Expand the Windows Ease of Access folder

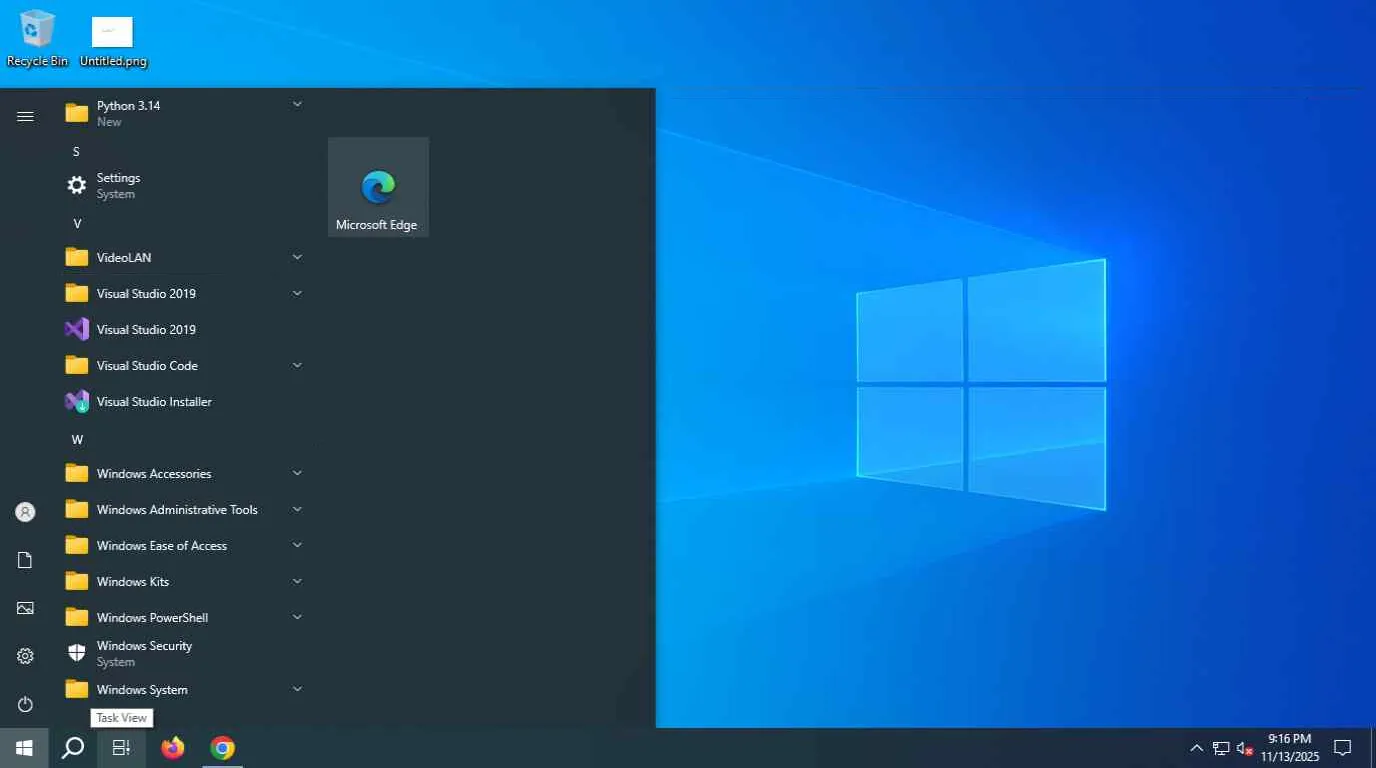click(x=185, y=545)
